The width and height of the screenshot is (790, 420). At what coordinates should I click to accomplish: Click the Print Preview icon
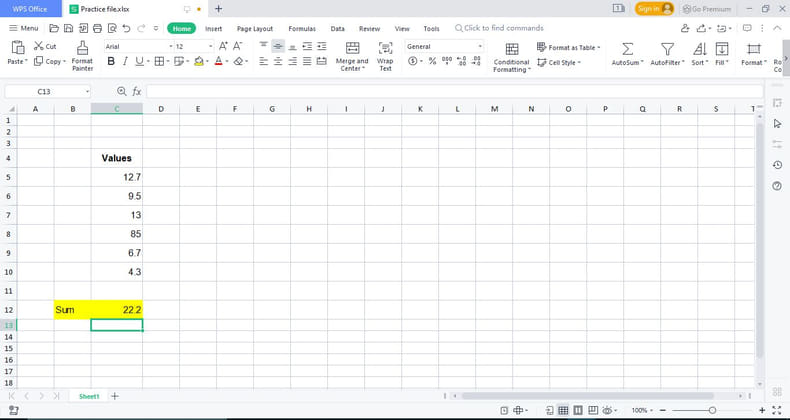tap(112, 28)
